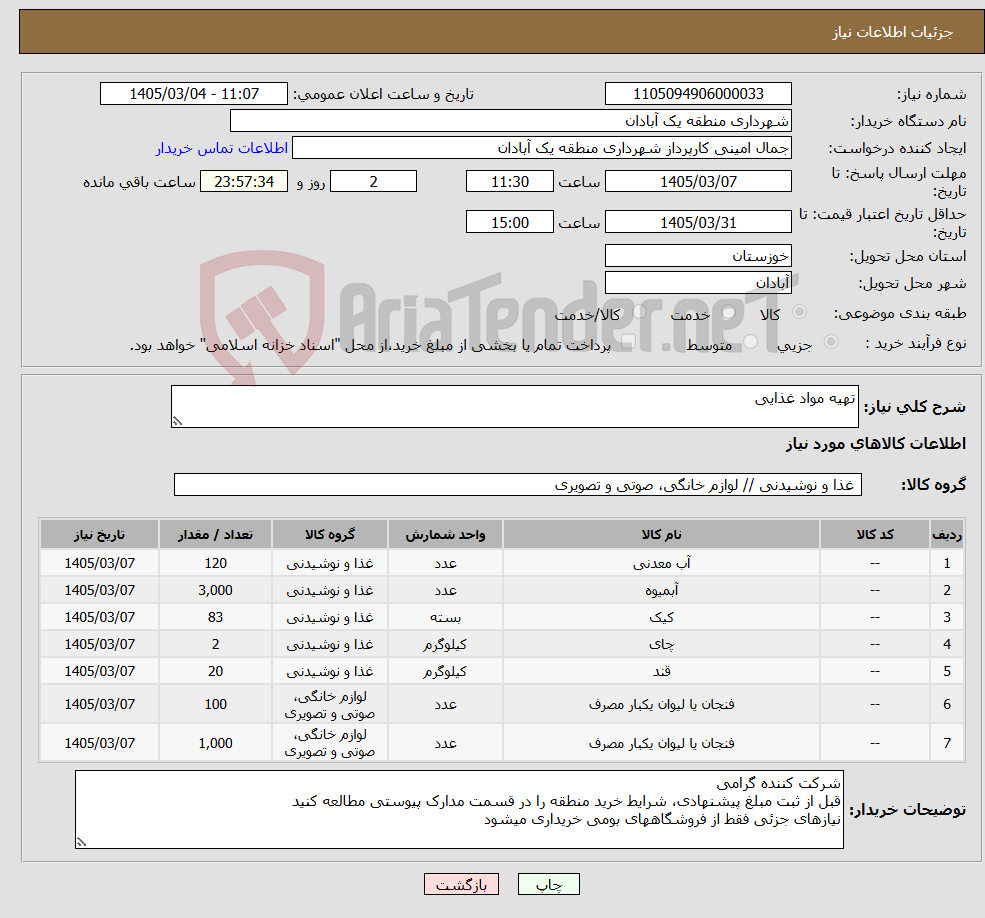Click the شماره نیاز field 1105094906000033
The height and width of the screenshot is (918, 985).
pos(698,94)
